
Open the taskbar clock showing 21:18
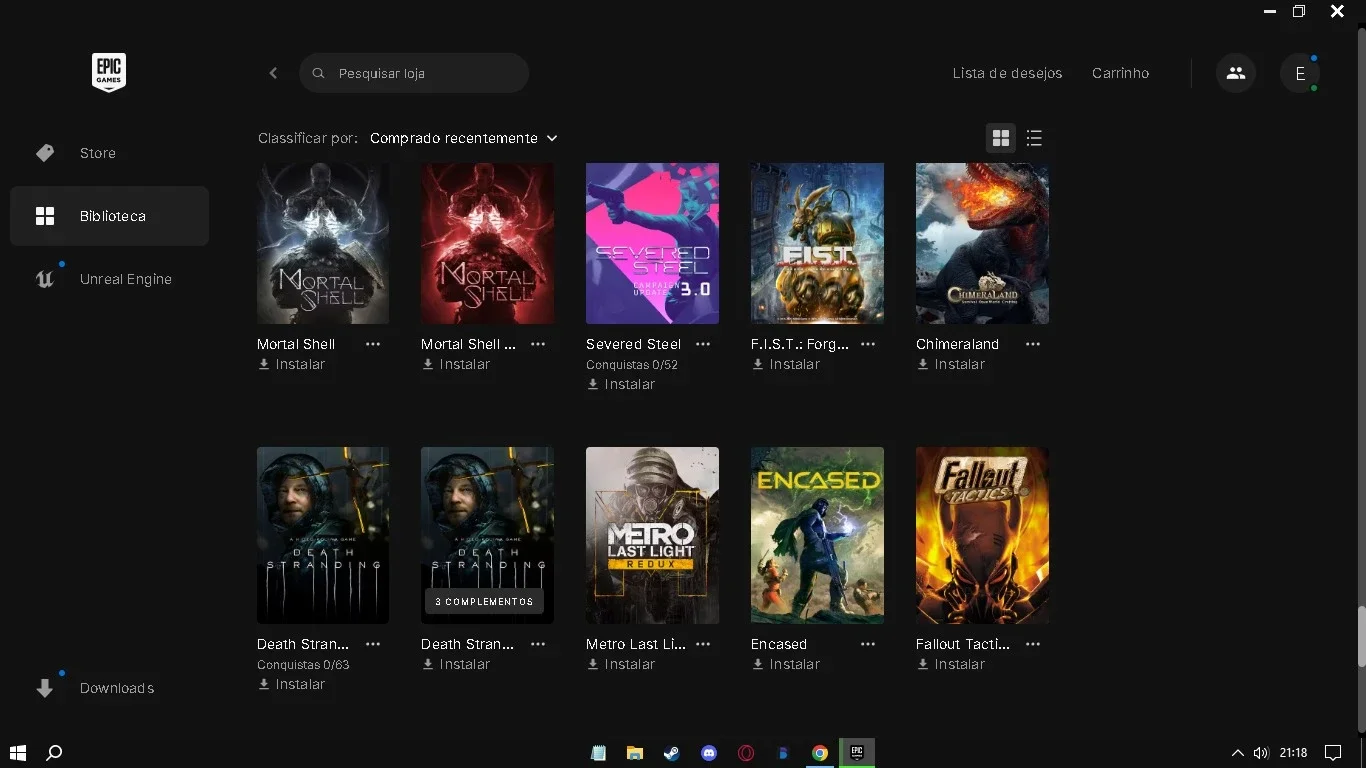(x=1293, y=753)
